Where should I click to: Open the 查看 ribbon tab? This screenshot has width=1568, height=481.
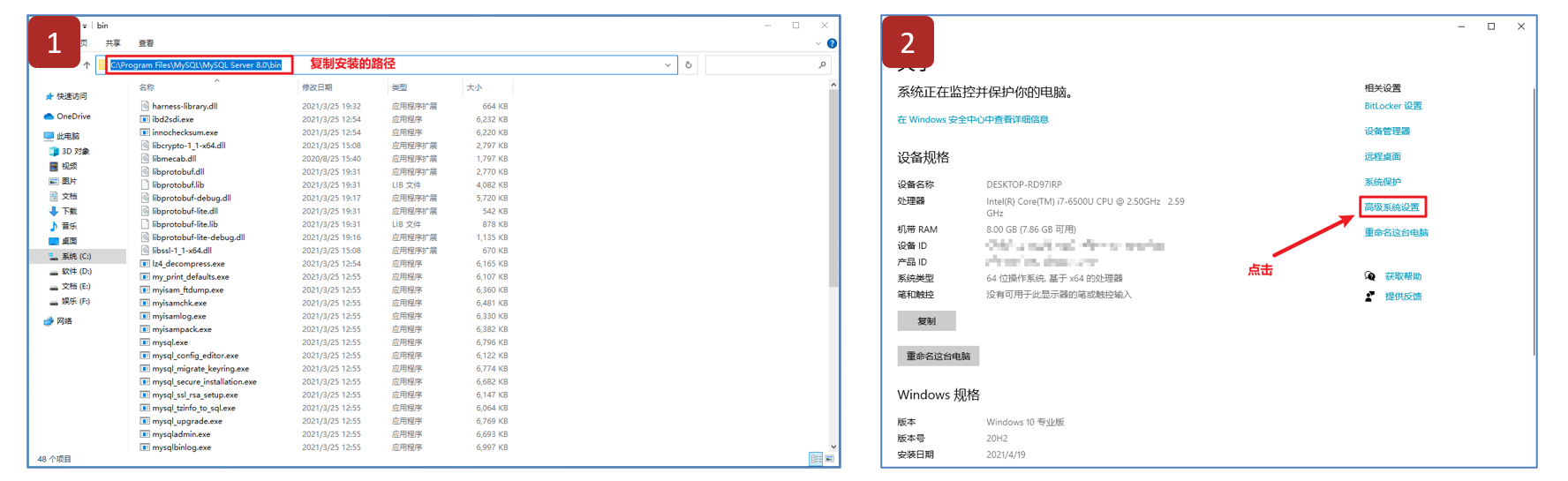[146, 43]
